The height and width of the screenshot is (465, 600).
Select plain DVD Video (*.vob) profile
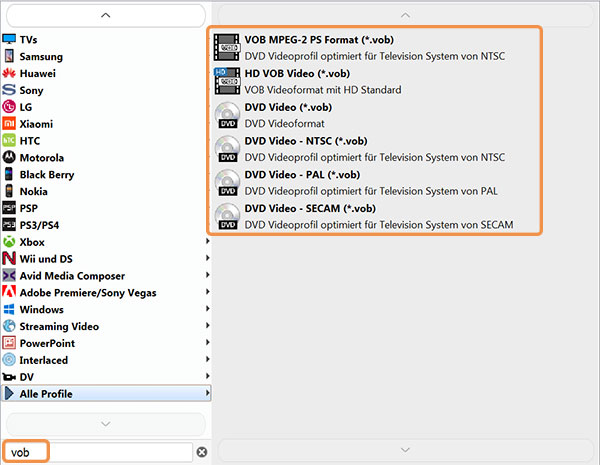tap(288, 107)
